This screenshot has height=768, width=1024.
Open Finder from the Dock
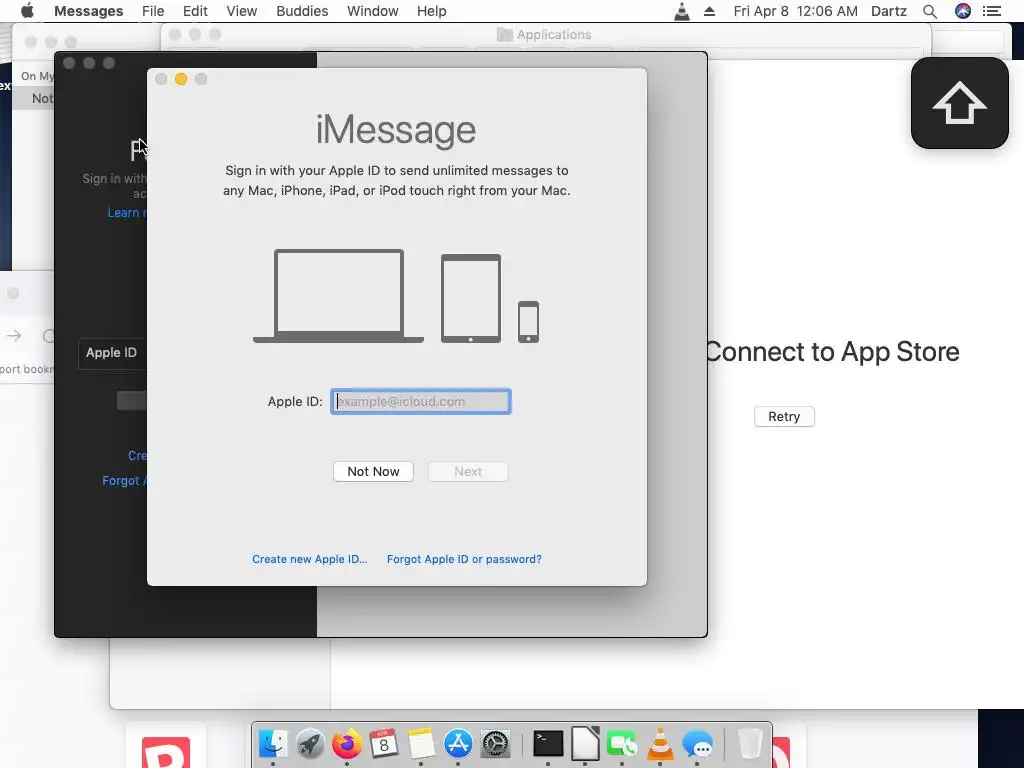pyautogui.click(x=273, y=744)
